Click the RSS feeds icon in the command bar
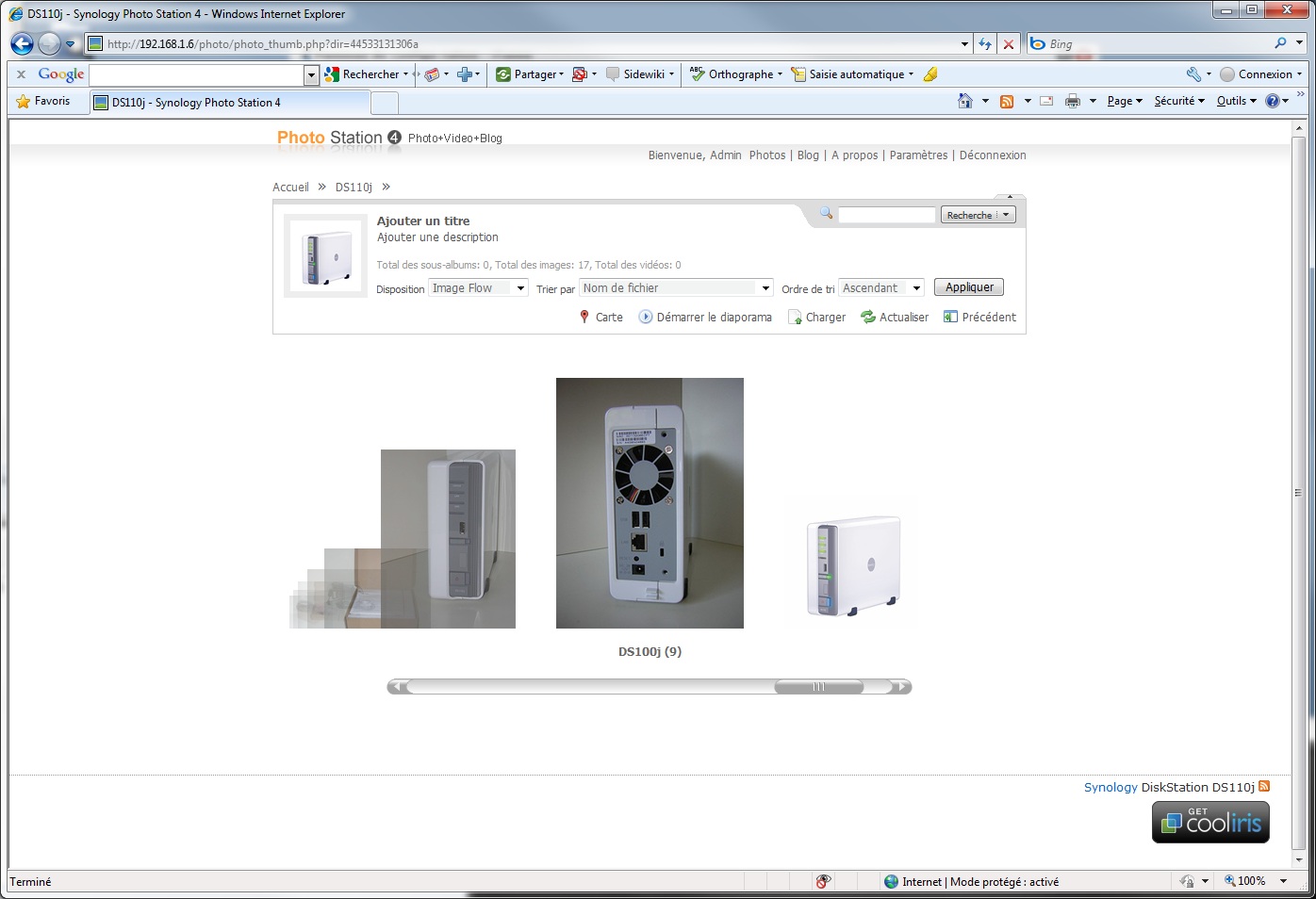1316x899 pixels. tap(1007, 101)
